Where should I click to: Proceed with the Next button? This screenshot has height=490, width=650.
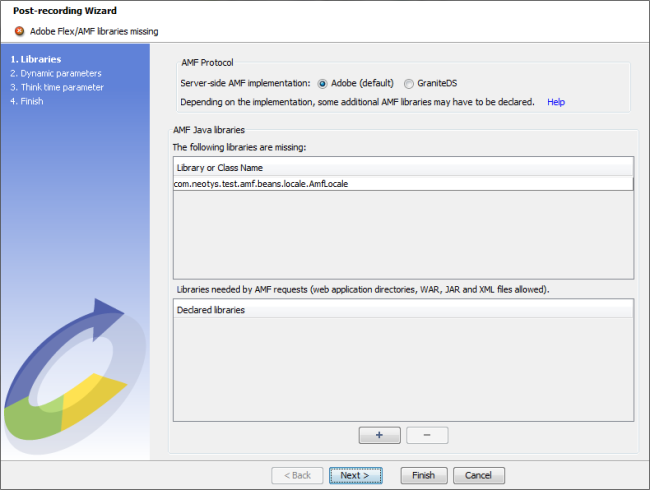(355, 475)
